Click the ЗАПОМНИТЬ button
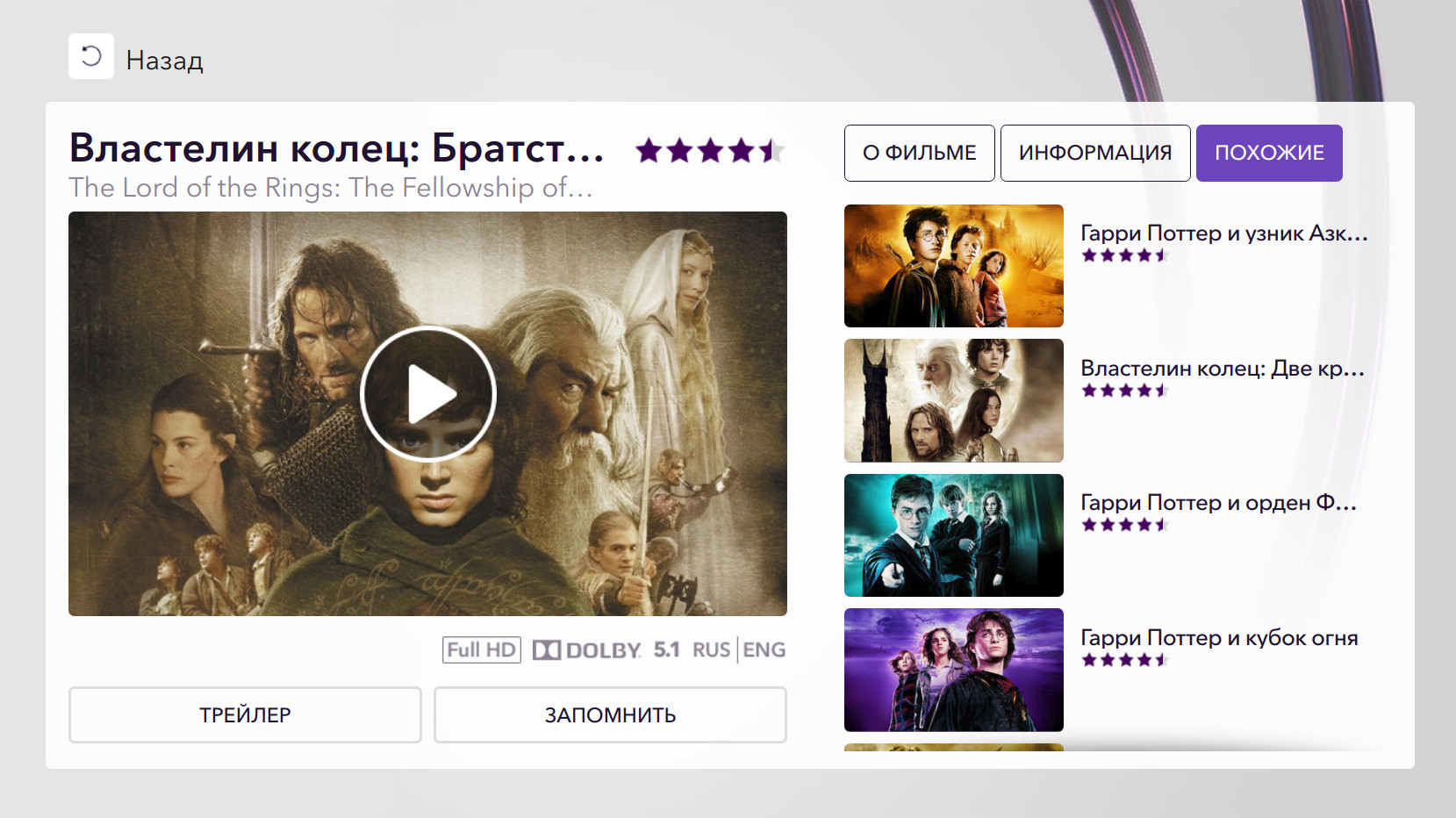This screenshot has height=818, width=1456. [x=610, y=714]
